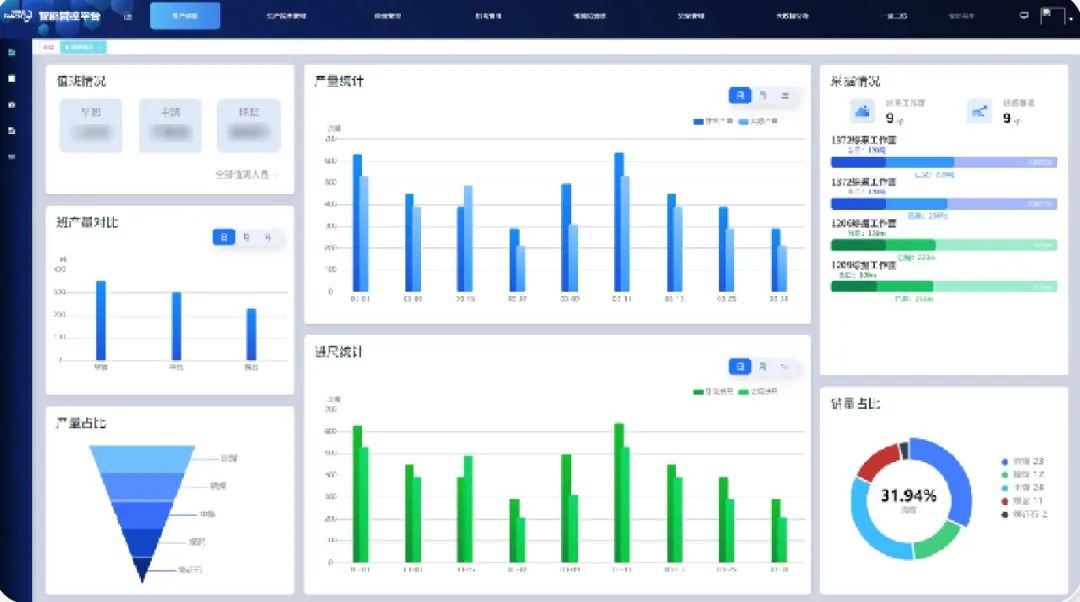The height and width of the screenshot is (602, 1080).
Task: Click the 1209 working face green progress bar
Action: (944, 287)
